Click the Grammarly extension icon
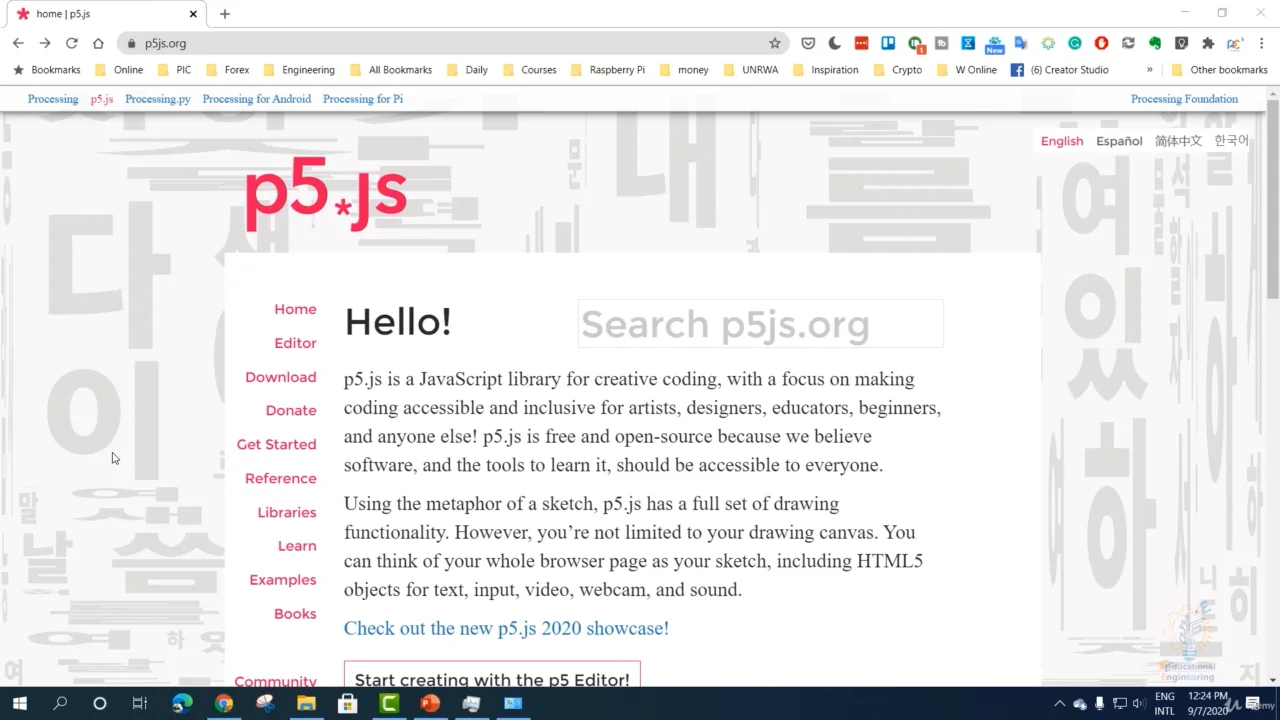Viewport: 1280px width, 720px height. click(1075, 43)
